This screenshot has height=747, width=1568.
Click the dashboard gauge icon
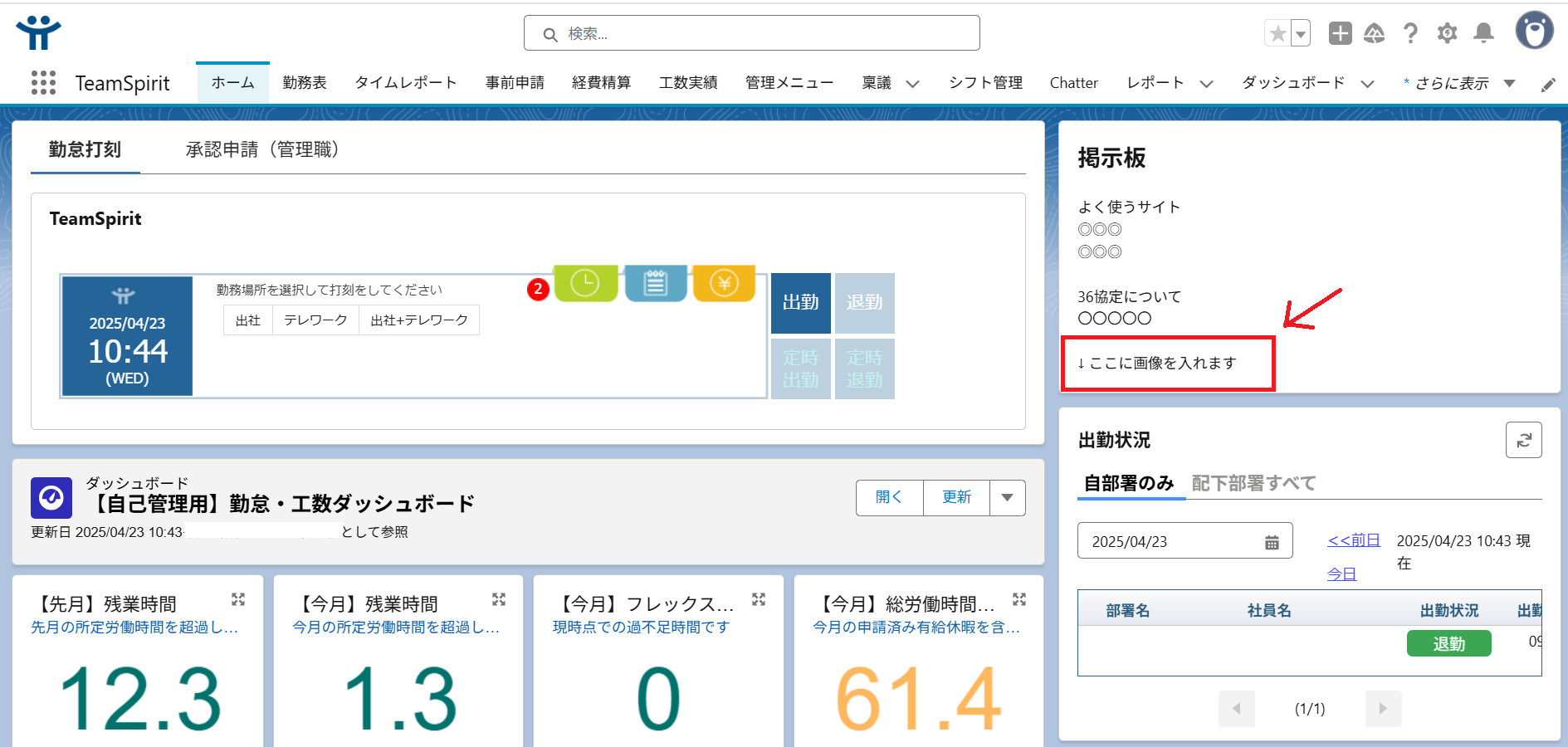(x=51, y=498)
